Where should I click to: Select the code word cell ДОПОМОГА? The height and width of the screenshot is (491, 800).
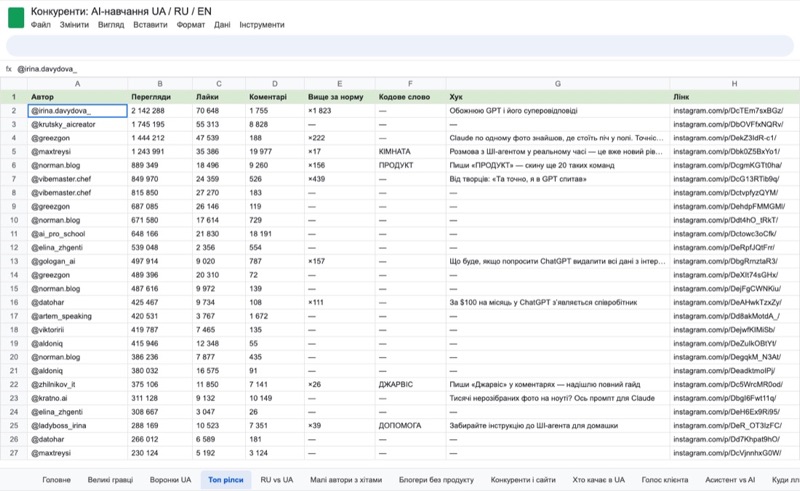(411, 426)
